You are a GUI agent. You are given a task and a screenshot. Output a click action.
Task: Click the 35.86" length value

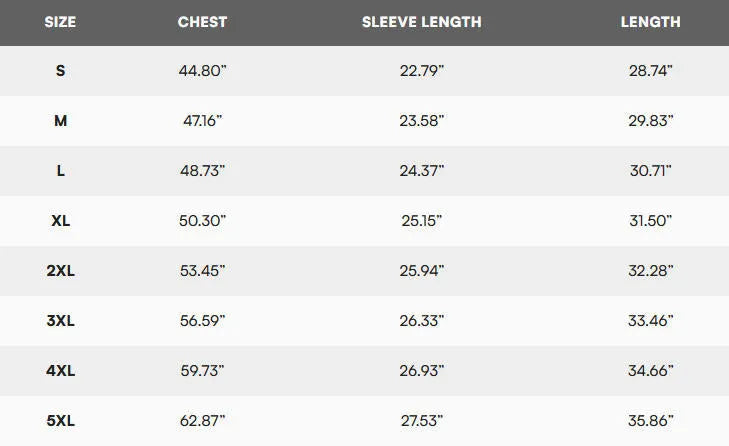[x=650, y=420]
